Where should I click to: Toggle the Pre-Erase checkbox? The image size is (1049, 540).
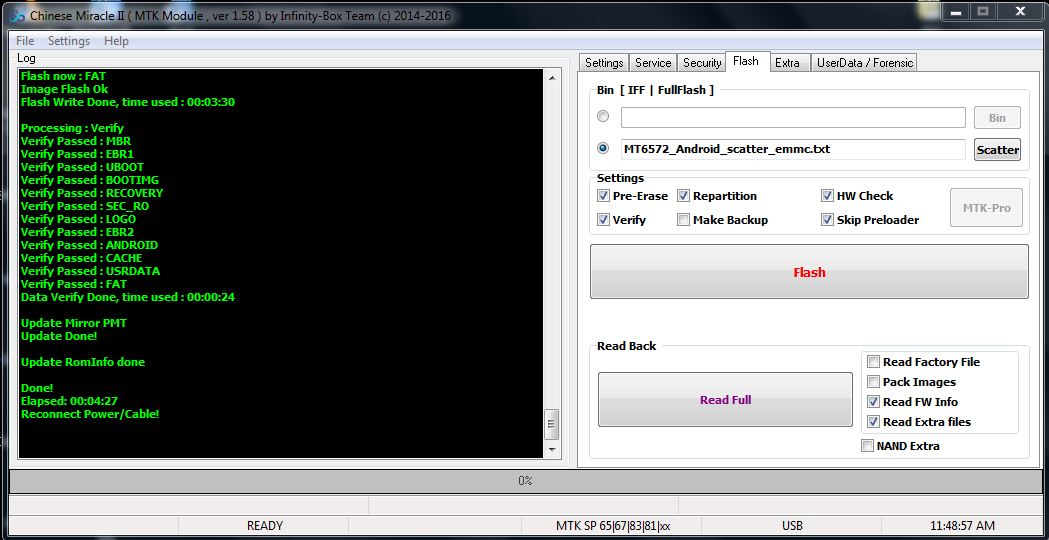(603, 196)
